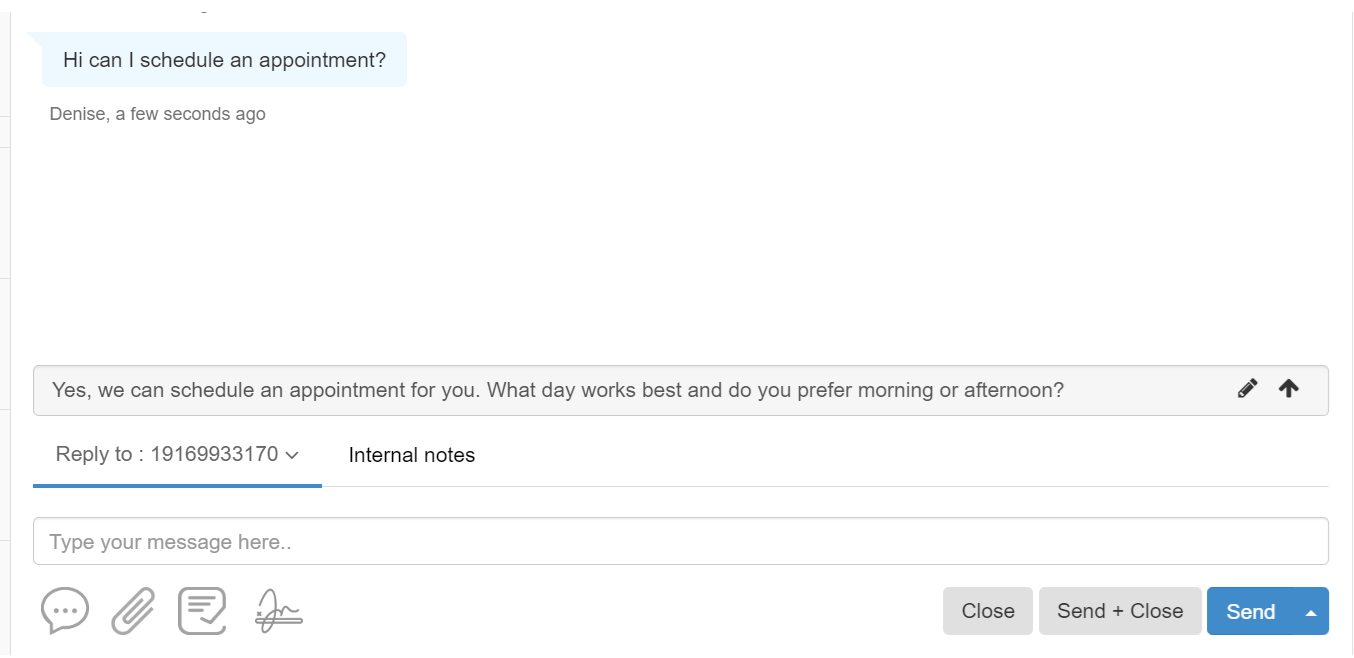Click the 19169933170 phone number
Screen dimensions: 1354x658
pyautogui.click(x=214, y=455)
